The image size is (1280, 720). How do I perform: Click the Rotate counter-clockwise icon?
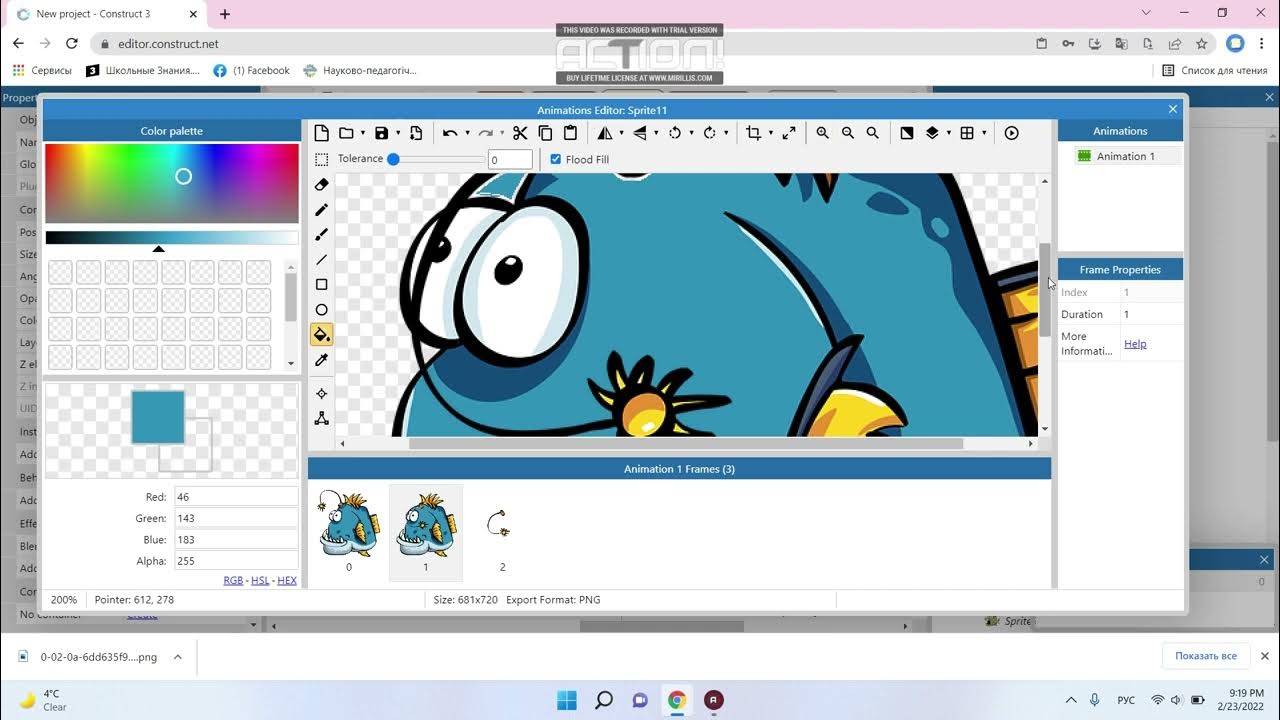pyautogui.click(x=675, y=133)
